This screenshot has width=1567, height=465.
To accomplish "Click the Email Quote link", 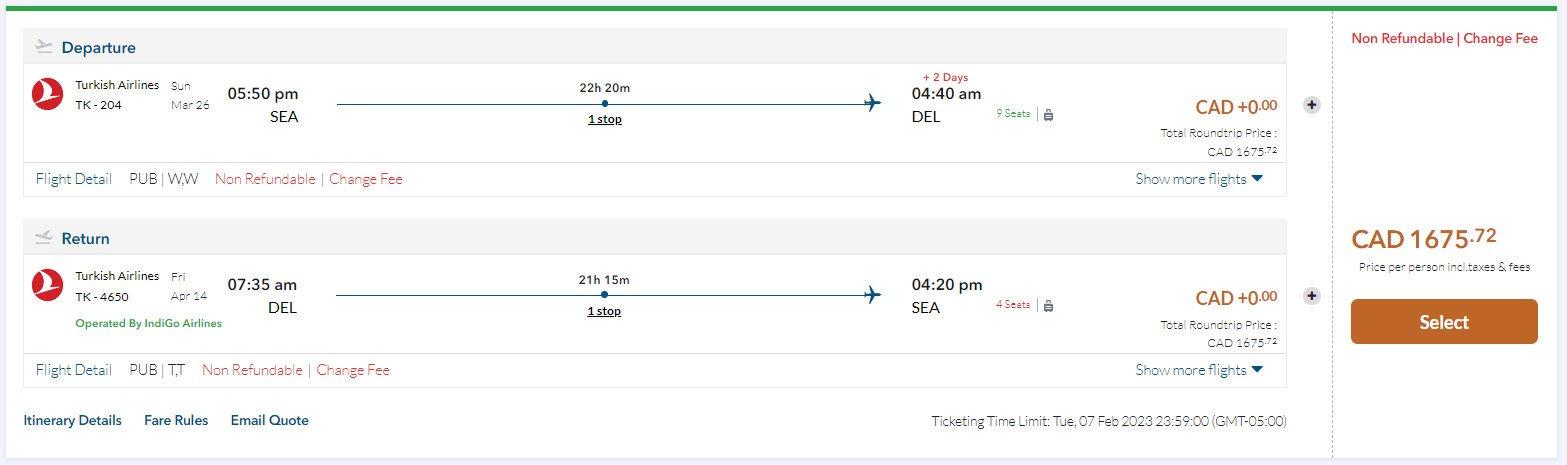I will coord(269,421).
